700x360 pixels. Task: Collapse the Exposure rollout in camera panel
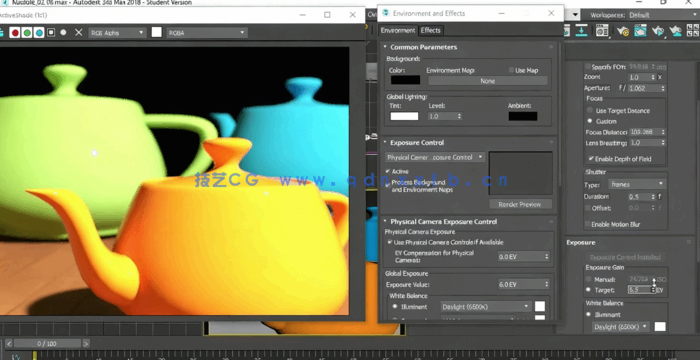point(580,242)
